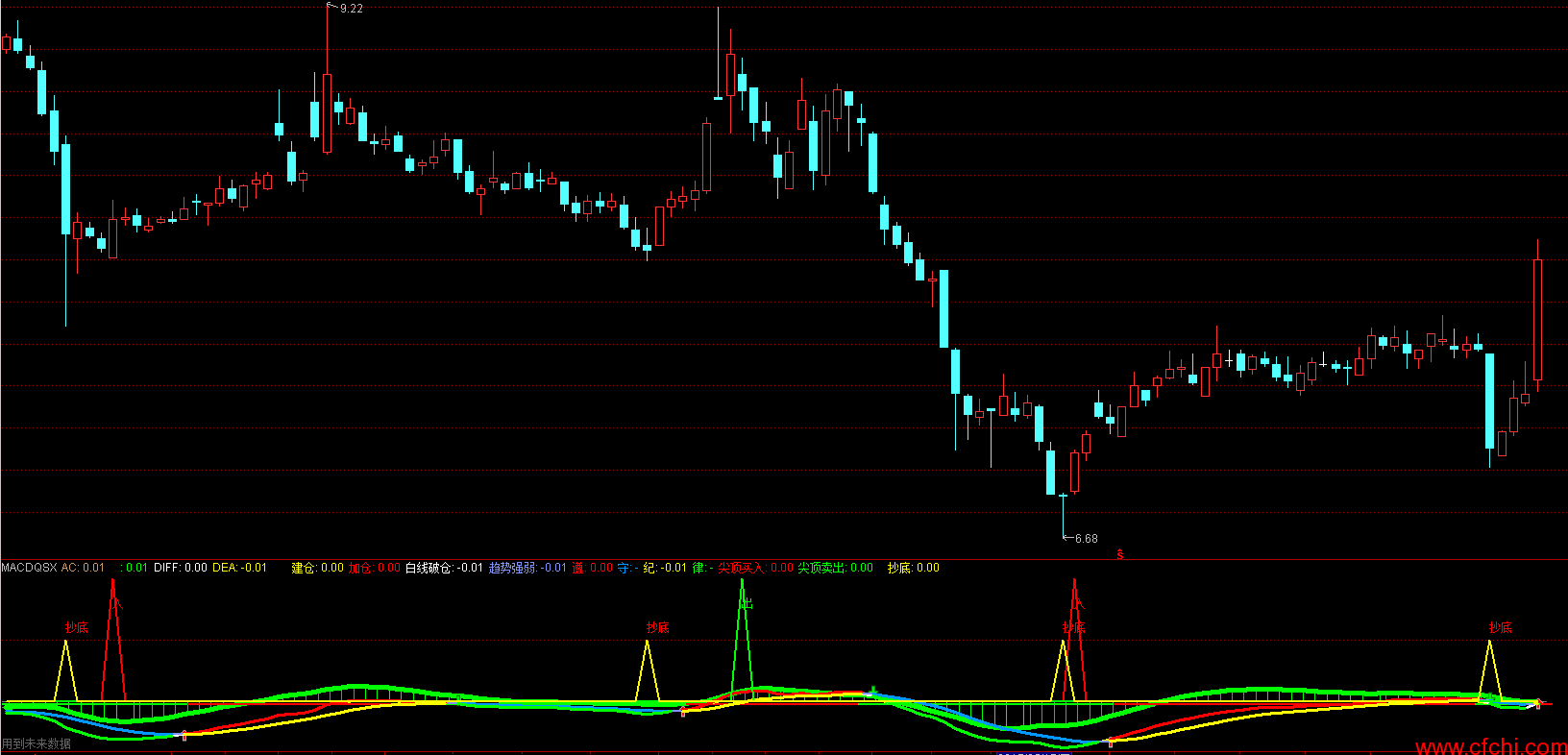Select the AC: 0.01 indicator value

83,568
